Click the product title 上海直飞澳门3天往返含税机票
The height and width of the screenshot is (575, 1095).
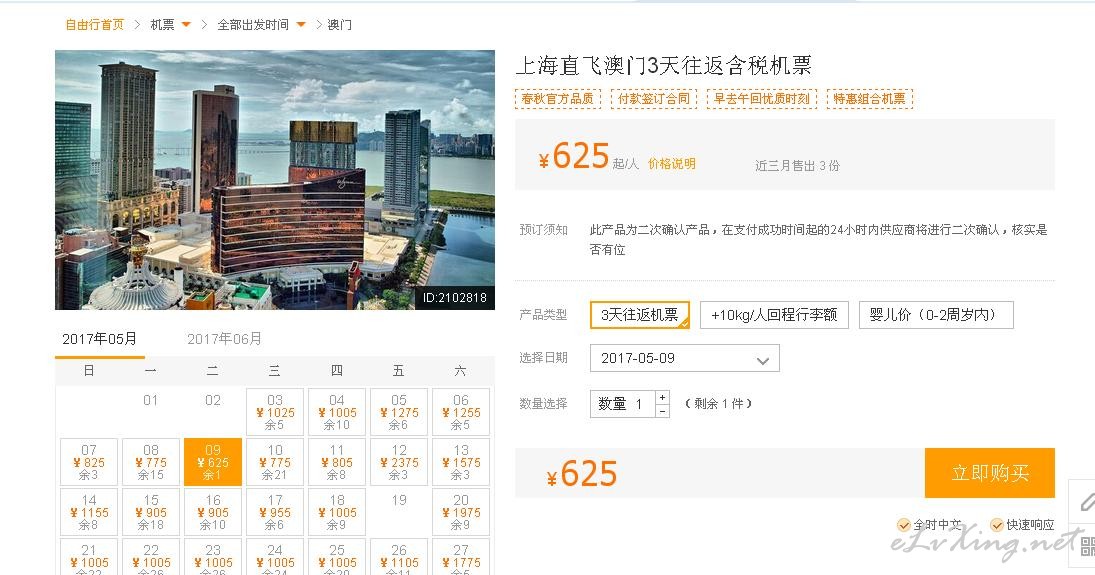(664, 66)
